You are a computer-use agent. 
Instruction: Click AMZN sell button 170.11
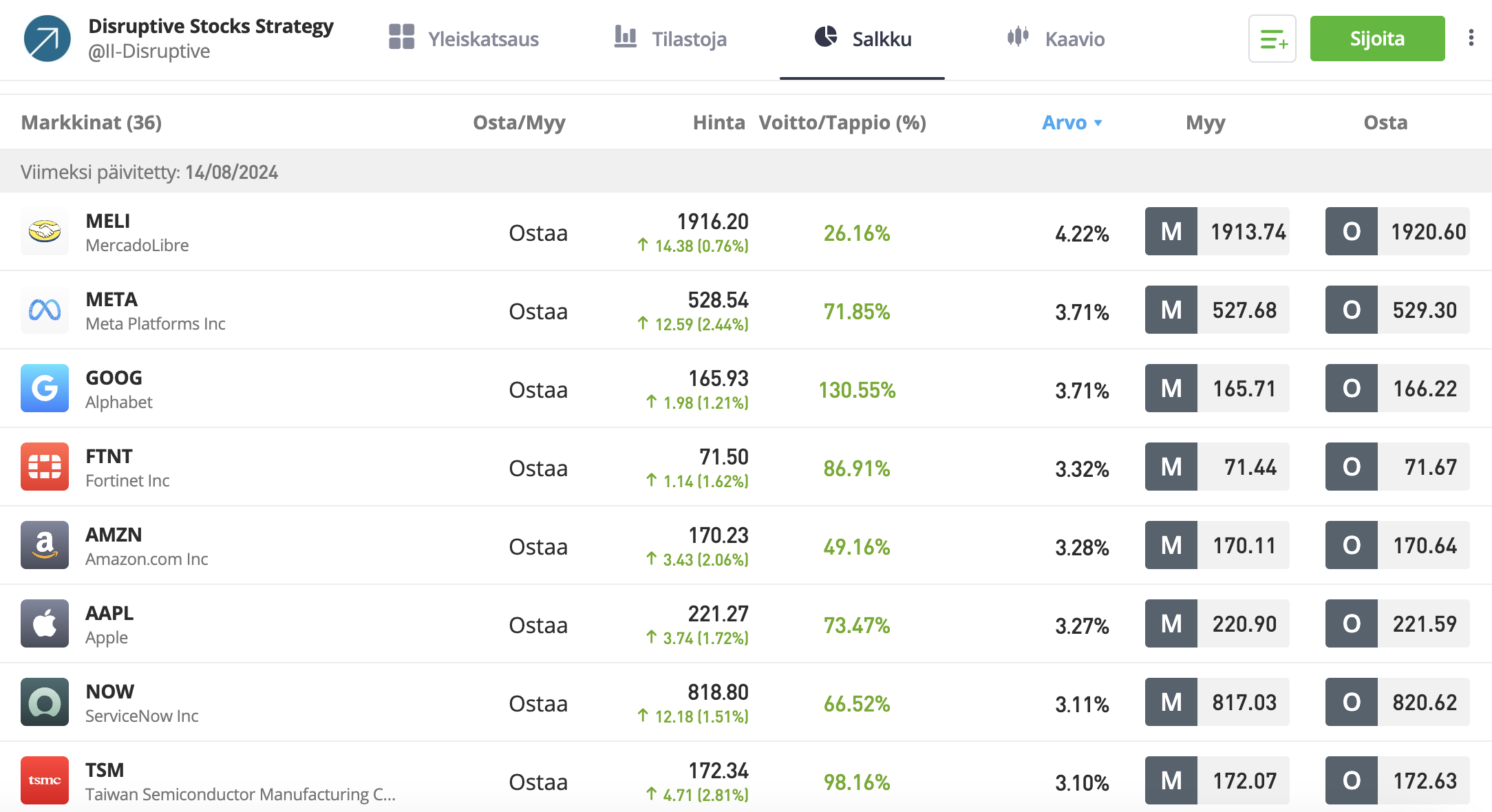tap(1217, 545)
